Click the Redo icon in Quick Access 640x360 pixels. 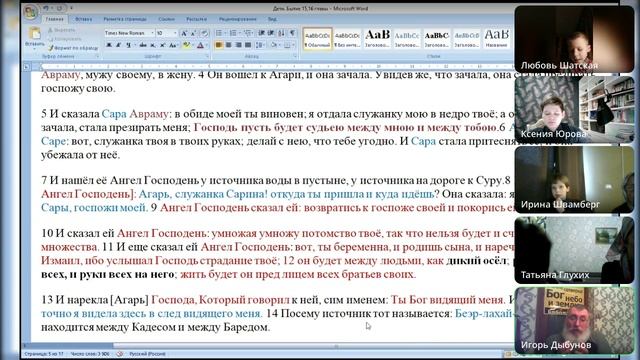[60, 8]
